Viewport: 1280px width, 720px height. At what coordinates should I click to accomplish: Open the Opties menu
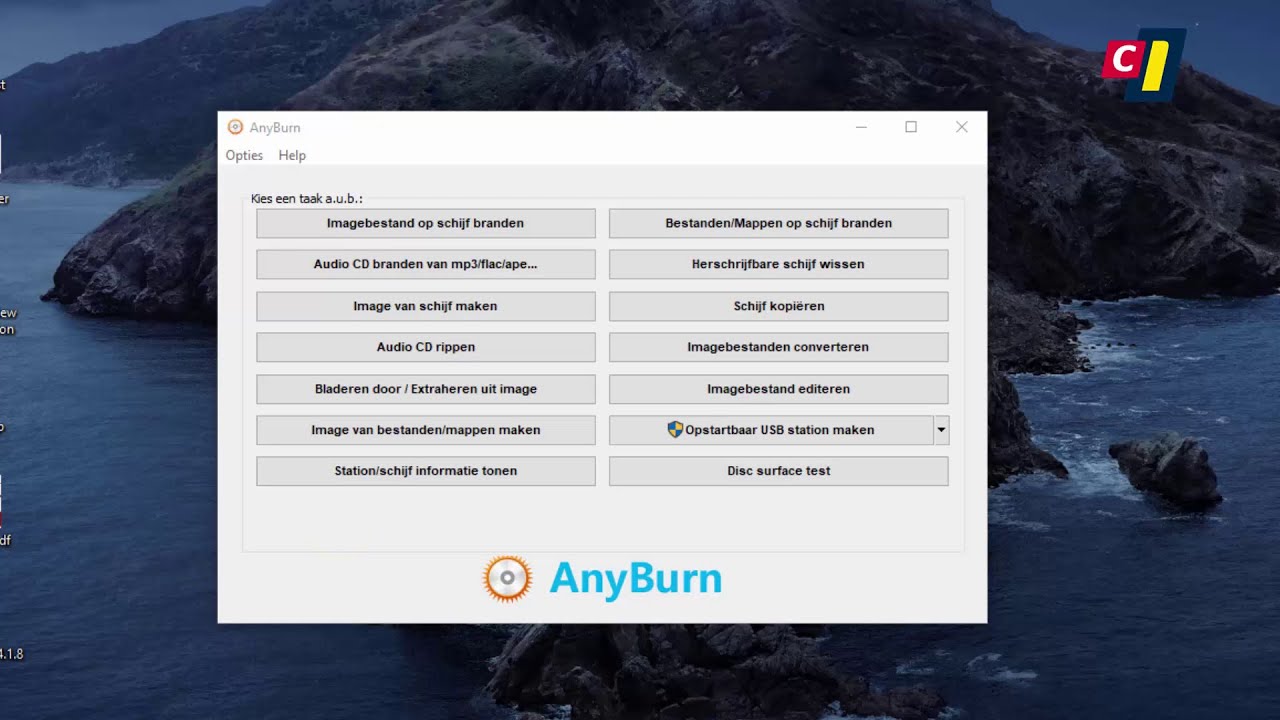(244, 155)
